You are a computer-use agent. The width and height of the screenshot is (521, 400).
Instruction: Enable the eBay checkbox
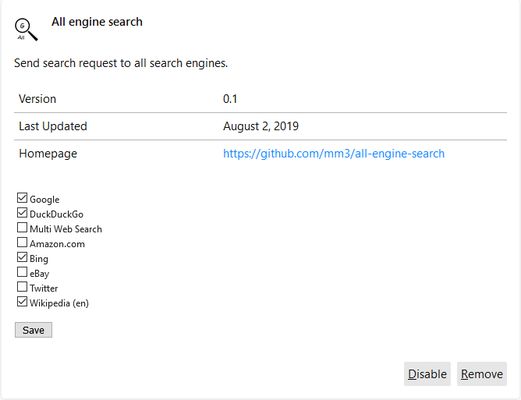click(x=22, y=272)
